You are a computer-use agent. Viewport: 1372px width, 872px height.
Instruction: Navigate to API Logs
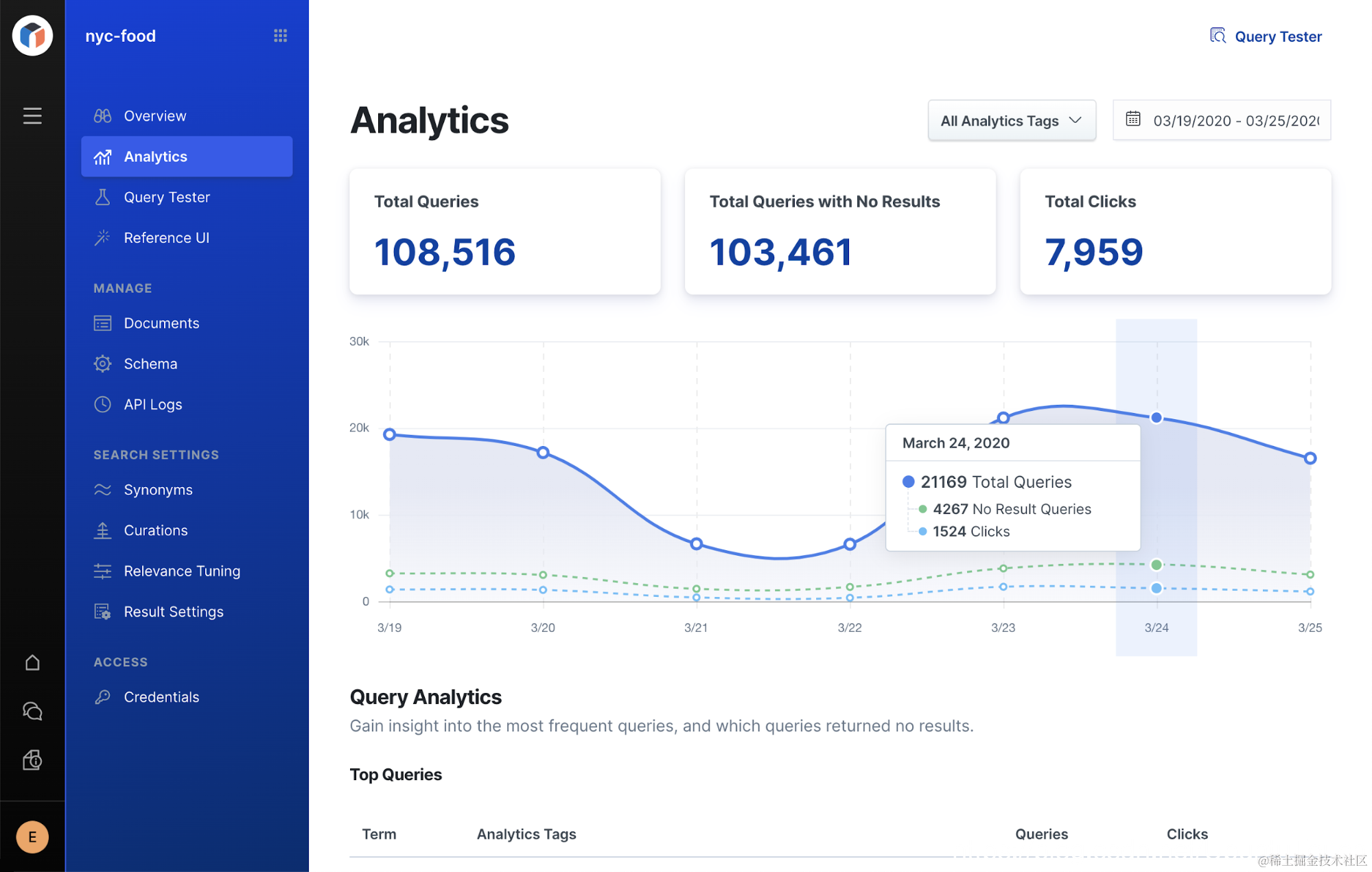point(152,405)
